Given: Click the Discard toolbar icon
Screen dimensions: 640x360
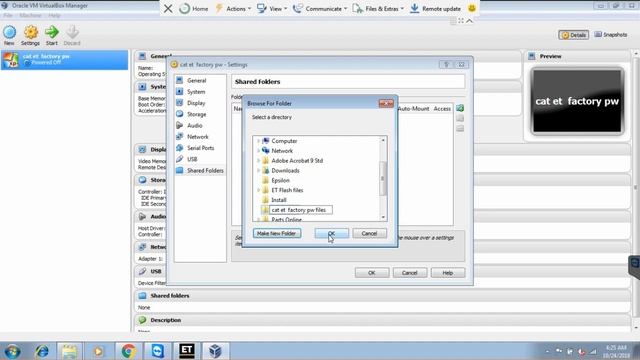Looking at the screenshot, I should tap(72, 35).
